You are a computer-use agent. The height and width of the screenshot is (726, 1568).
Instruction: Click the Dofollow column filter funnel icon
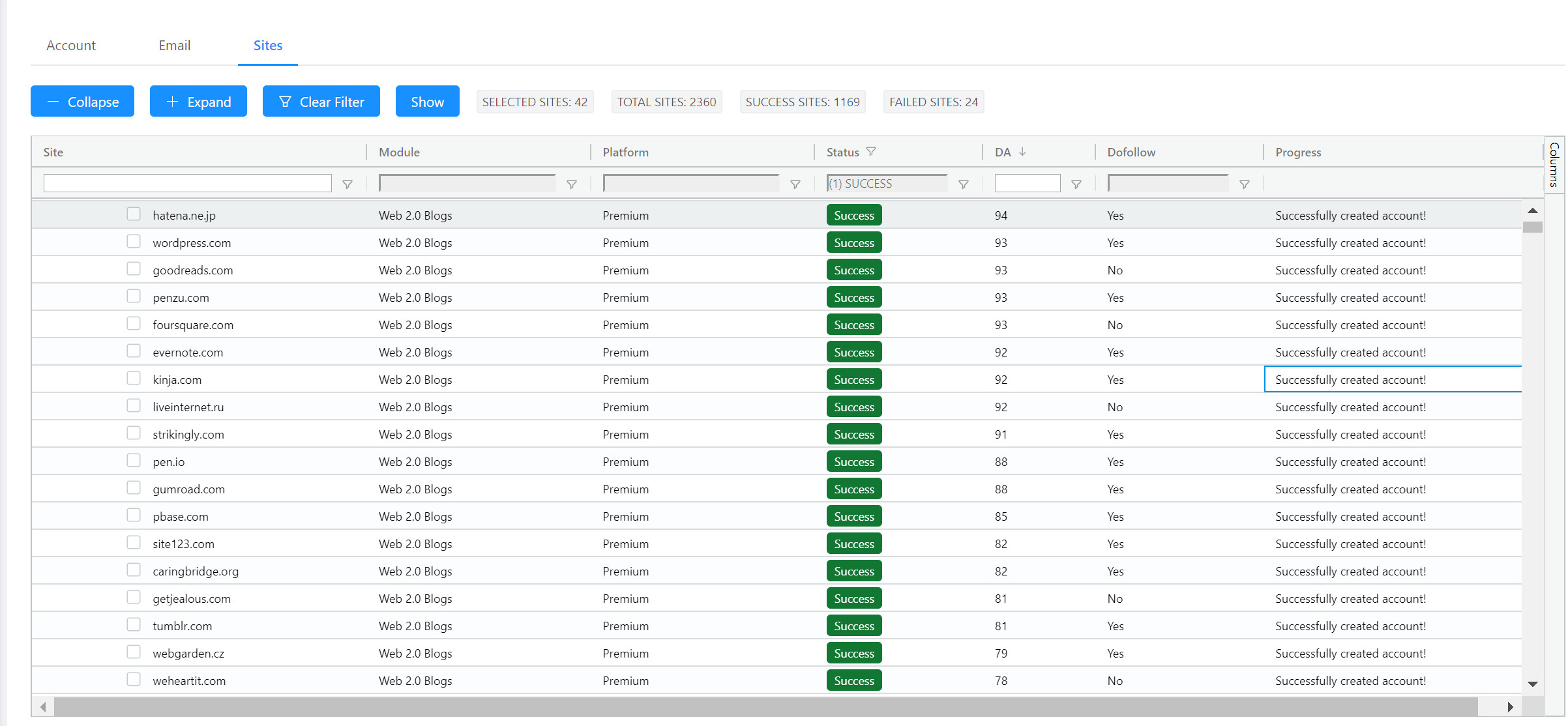1245,184
